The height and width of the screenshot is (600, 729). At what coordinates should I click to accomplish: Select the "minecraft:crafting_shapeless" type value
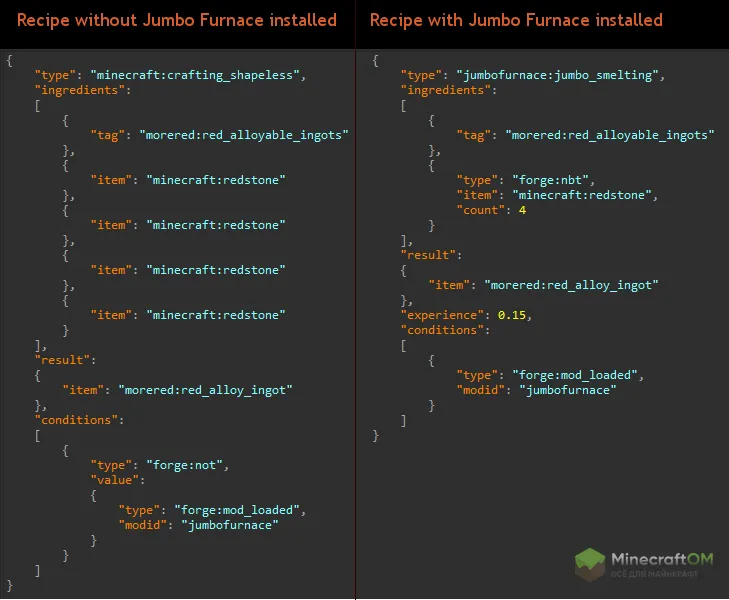[x=195, y=75]
